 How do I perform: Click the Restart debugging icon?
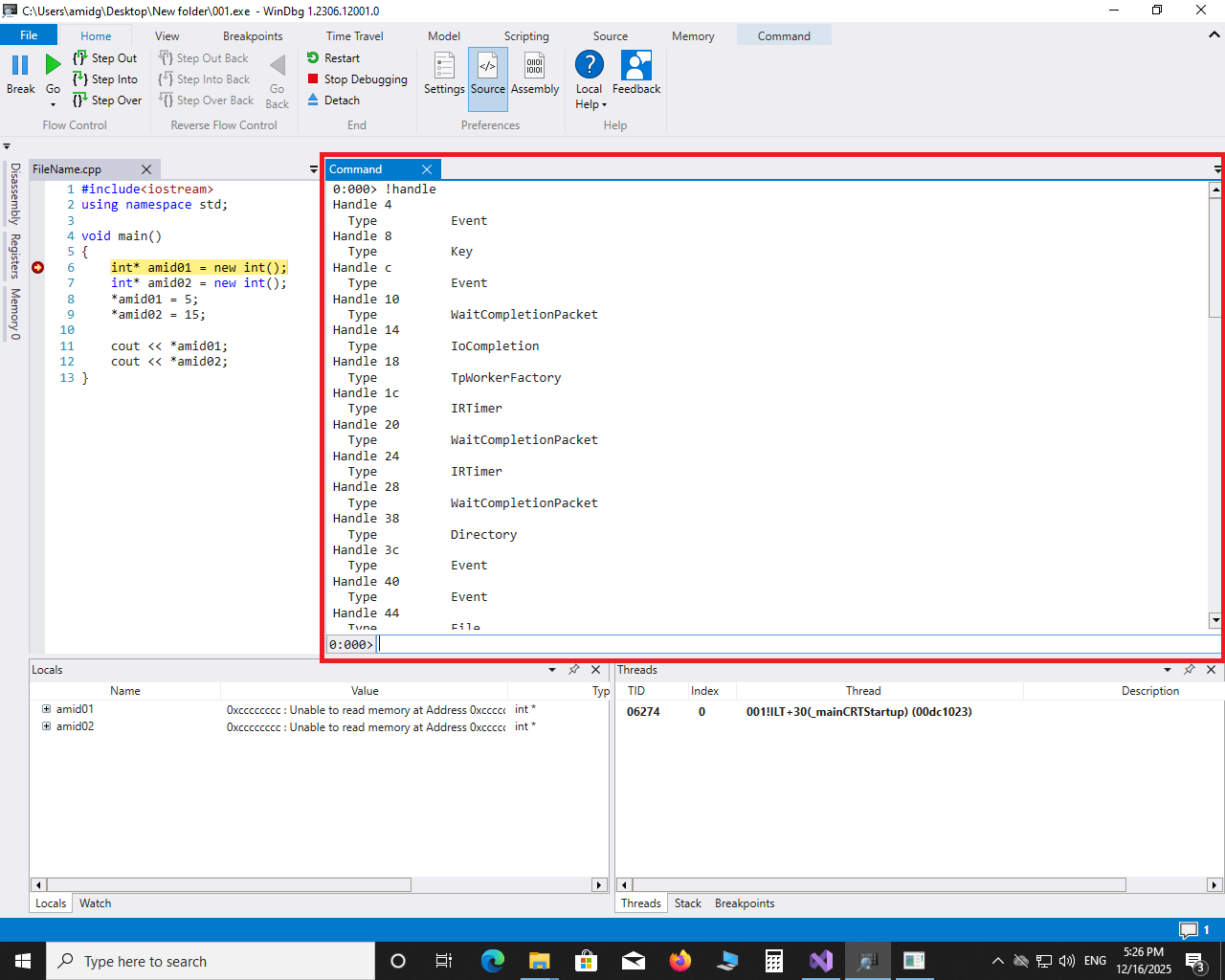coord(313,58)
